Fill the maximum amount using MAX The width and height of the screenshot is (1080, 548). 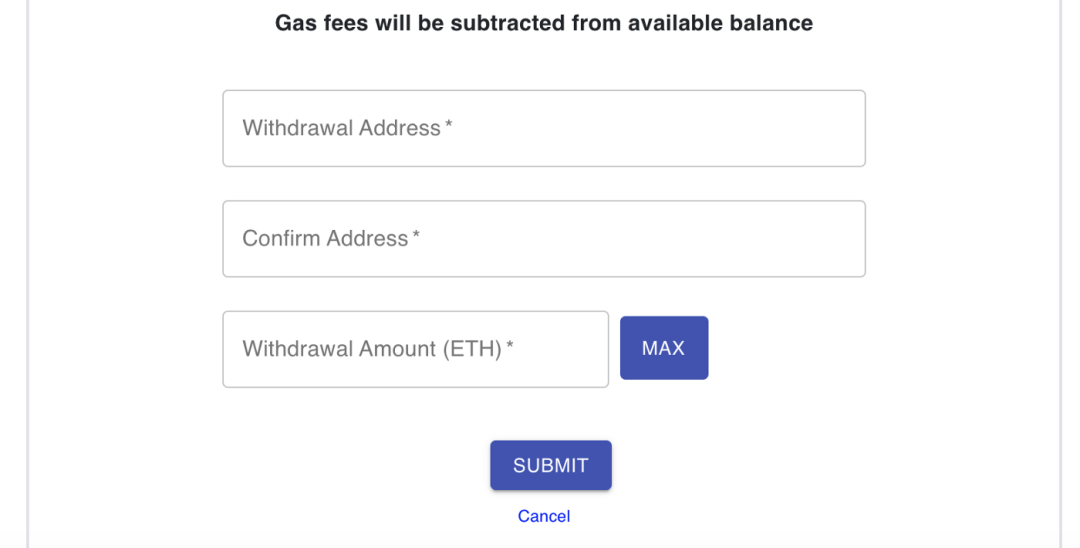pyautogui.click(x=664, y=348)
